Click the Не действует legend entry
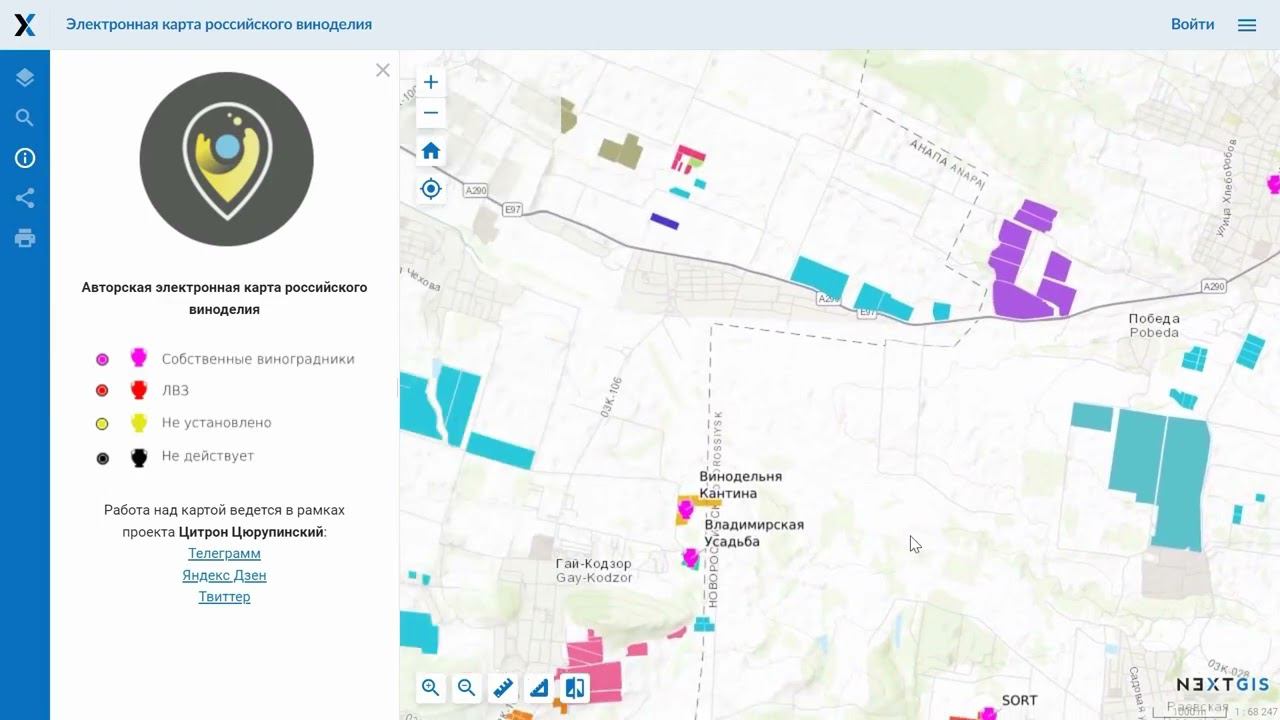Viewport: 1280px width, 720px height. (175, 456)
